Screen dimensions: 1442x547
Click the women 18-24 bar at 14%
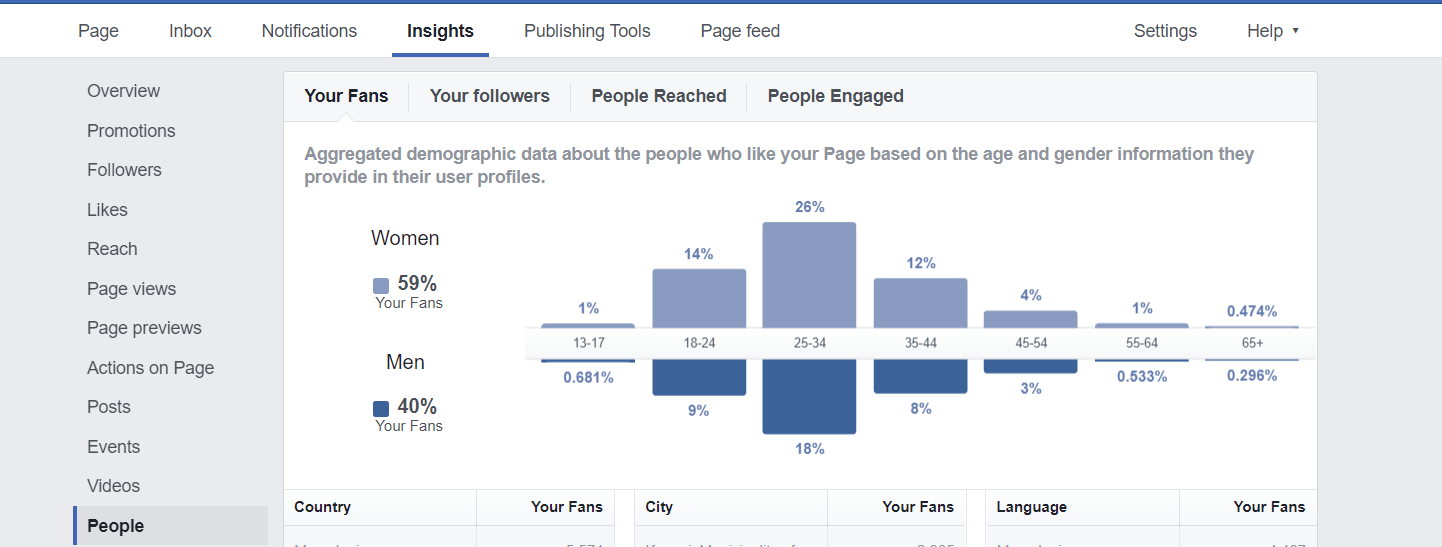tap(699, 298)
